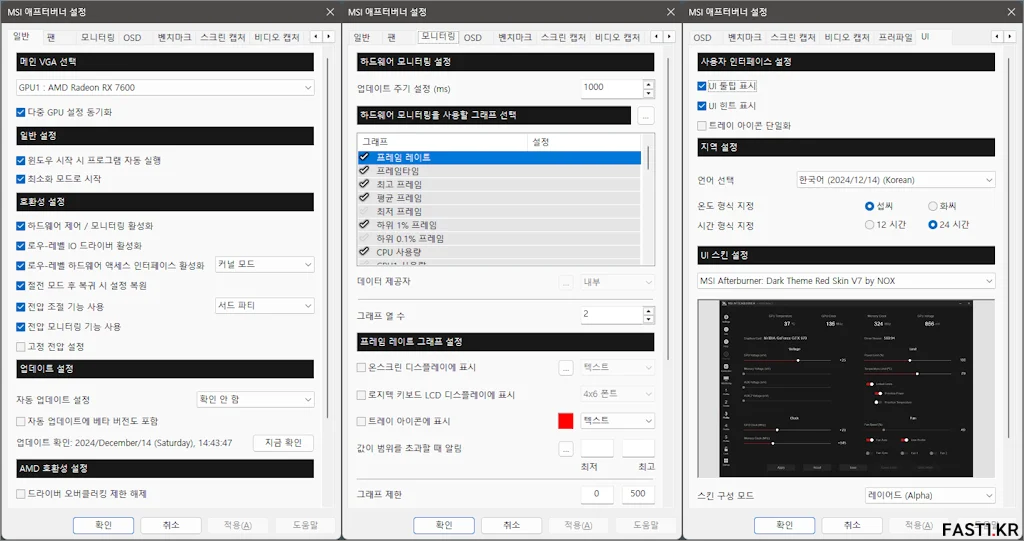The image size is (1024, 541).
Task: Toggle the checkmark on the 하위 1% 프레임 row
Action: [364, 224]
